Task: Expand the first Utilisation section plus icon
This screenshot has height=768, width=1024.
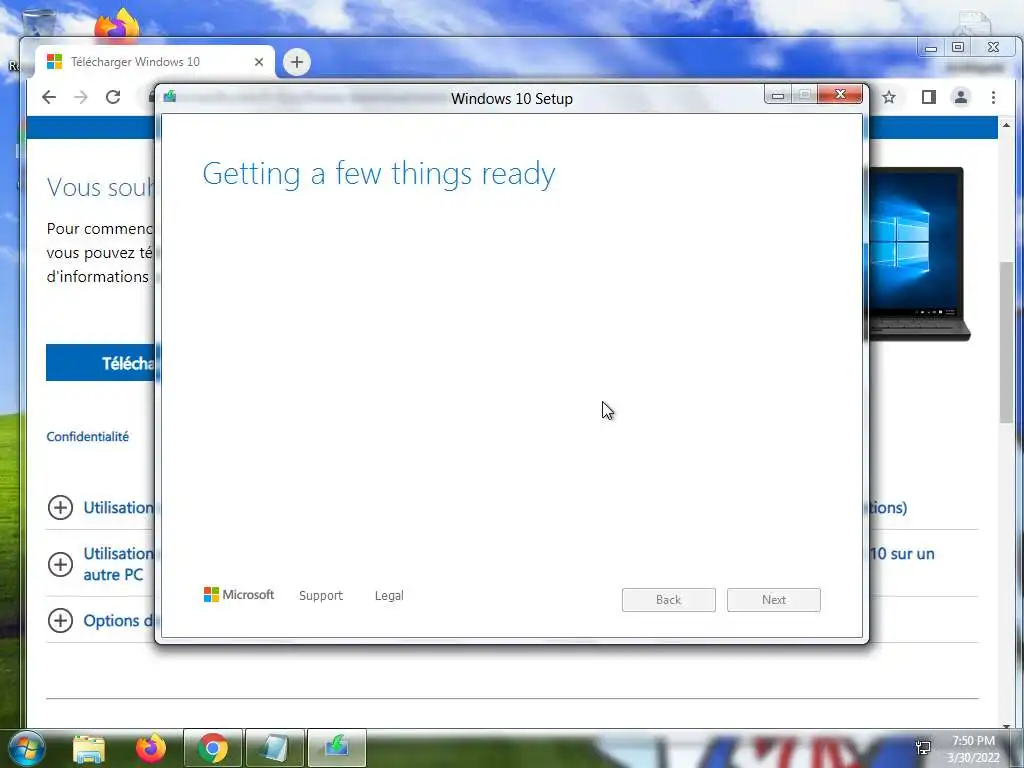Action: click(x=60, y=507)
